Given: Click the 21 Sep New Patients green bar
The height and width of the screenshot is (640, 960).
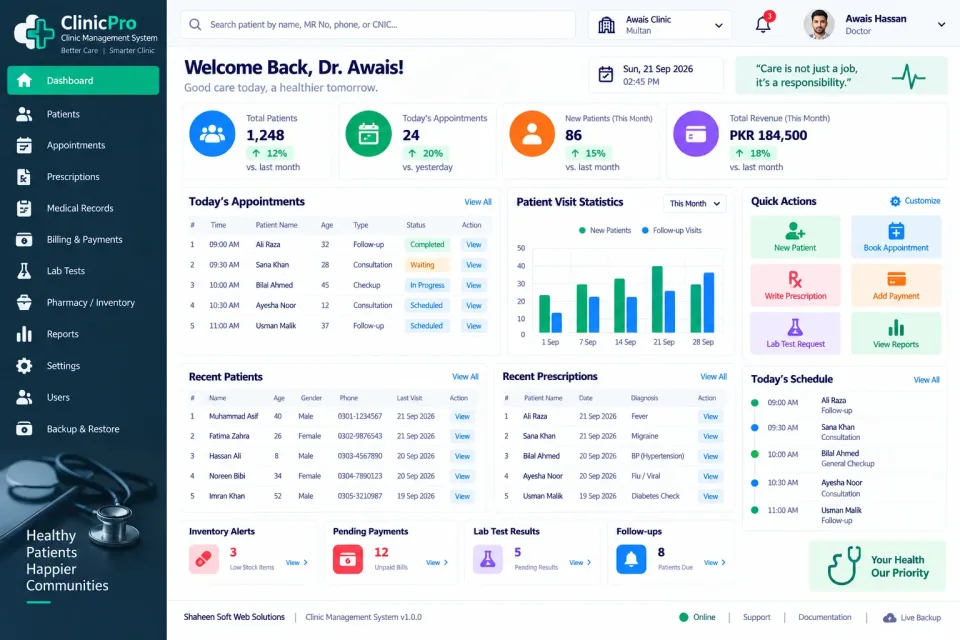Looking at the screenshot, I should [x=657, y=299].
